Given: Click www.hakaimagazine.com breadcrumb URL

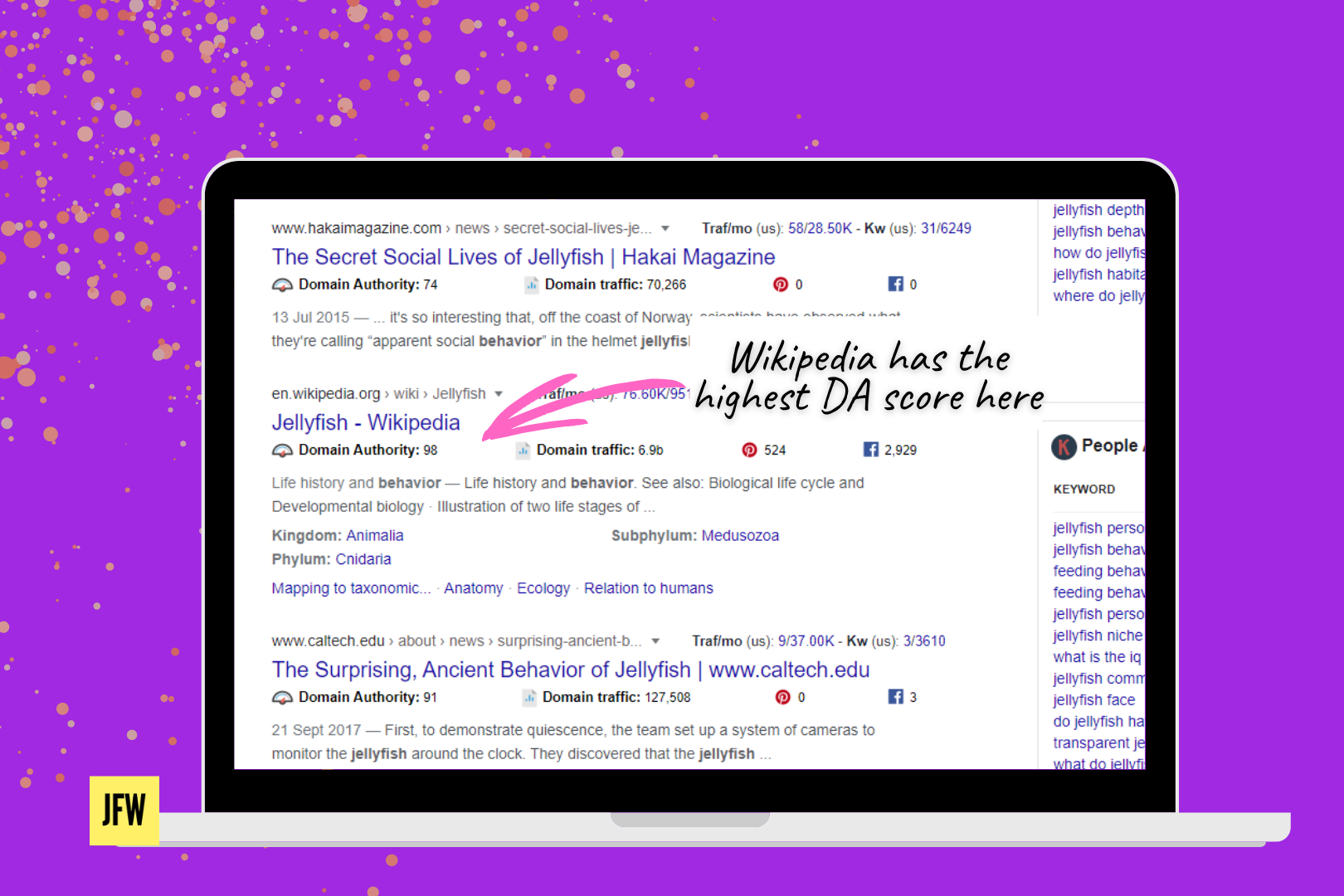Looking at the screenshot, I should tap(357, 228).
